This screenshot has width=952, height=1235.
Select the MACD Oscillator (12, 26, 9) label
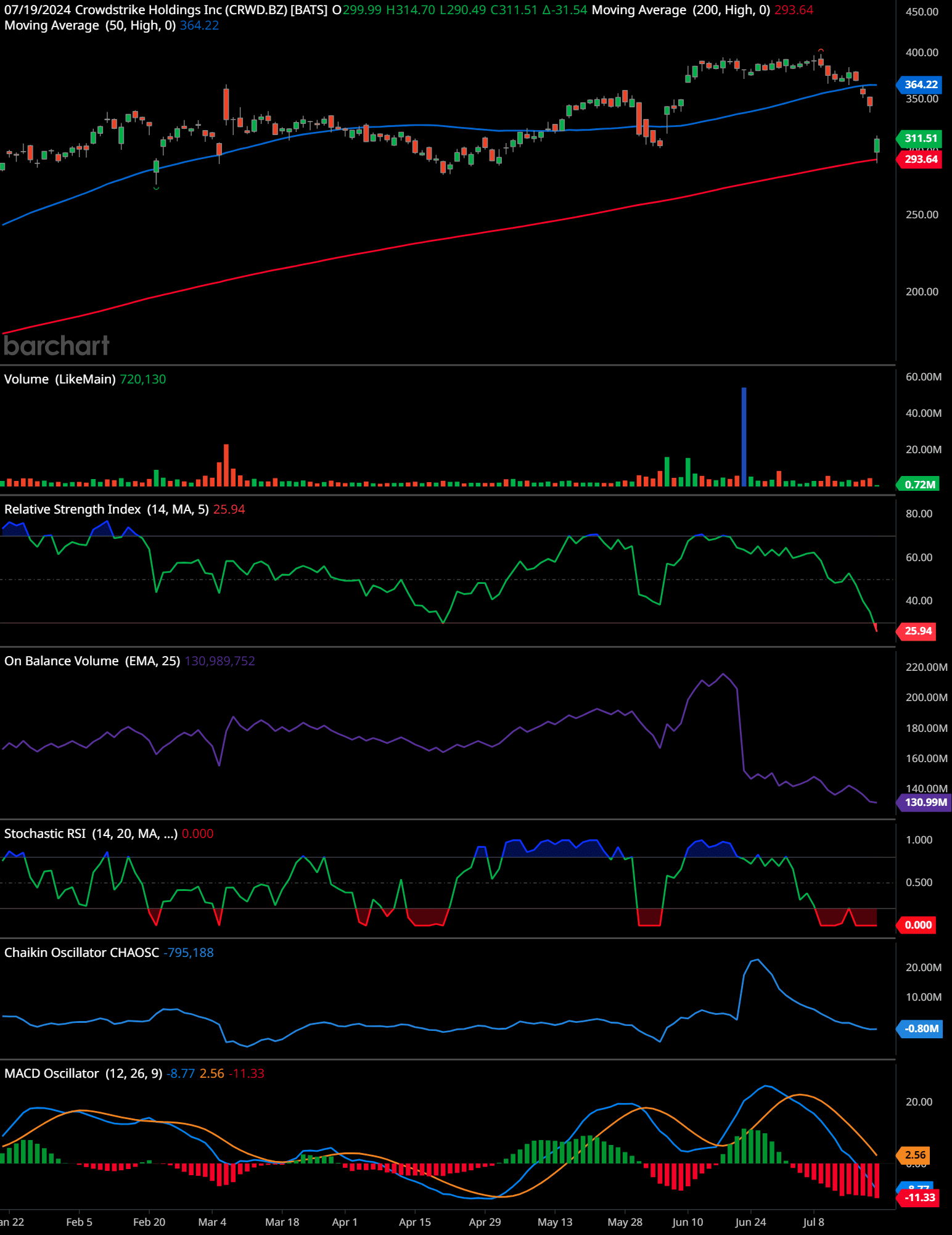pyautogui.click(x=83, y=1073)
